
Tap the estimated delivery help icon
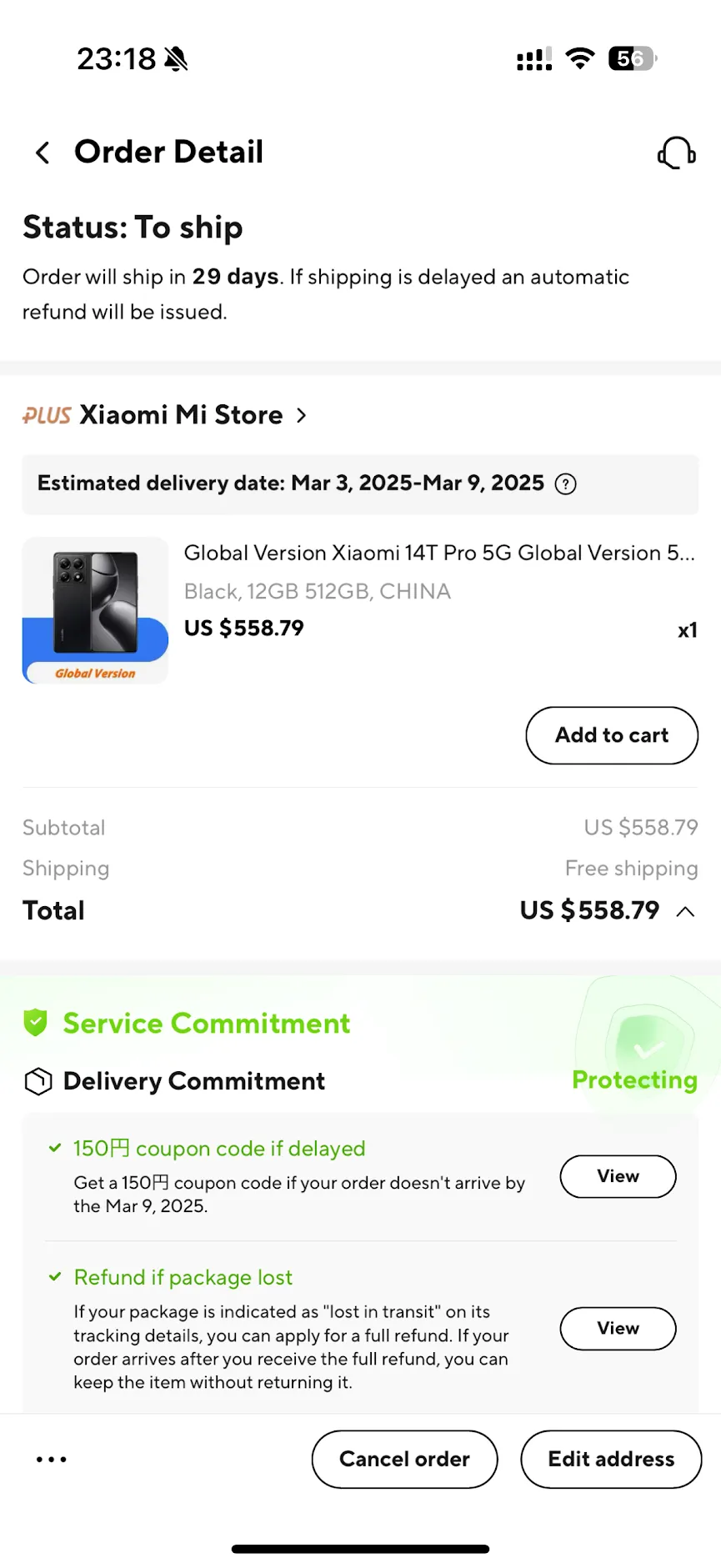click(566, 484)
